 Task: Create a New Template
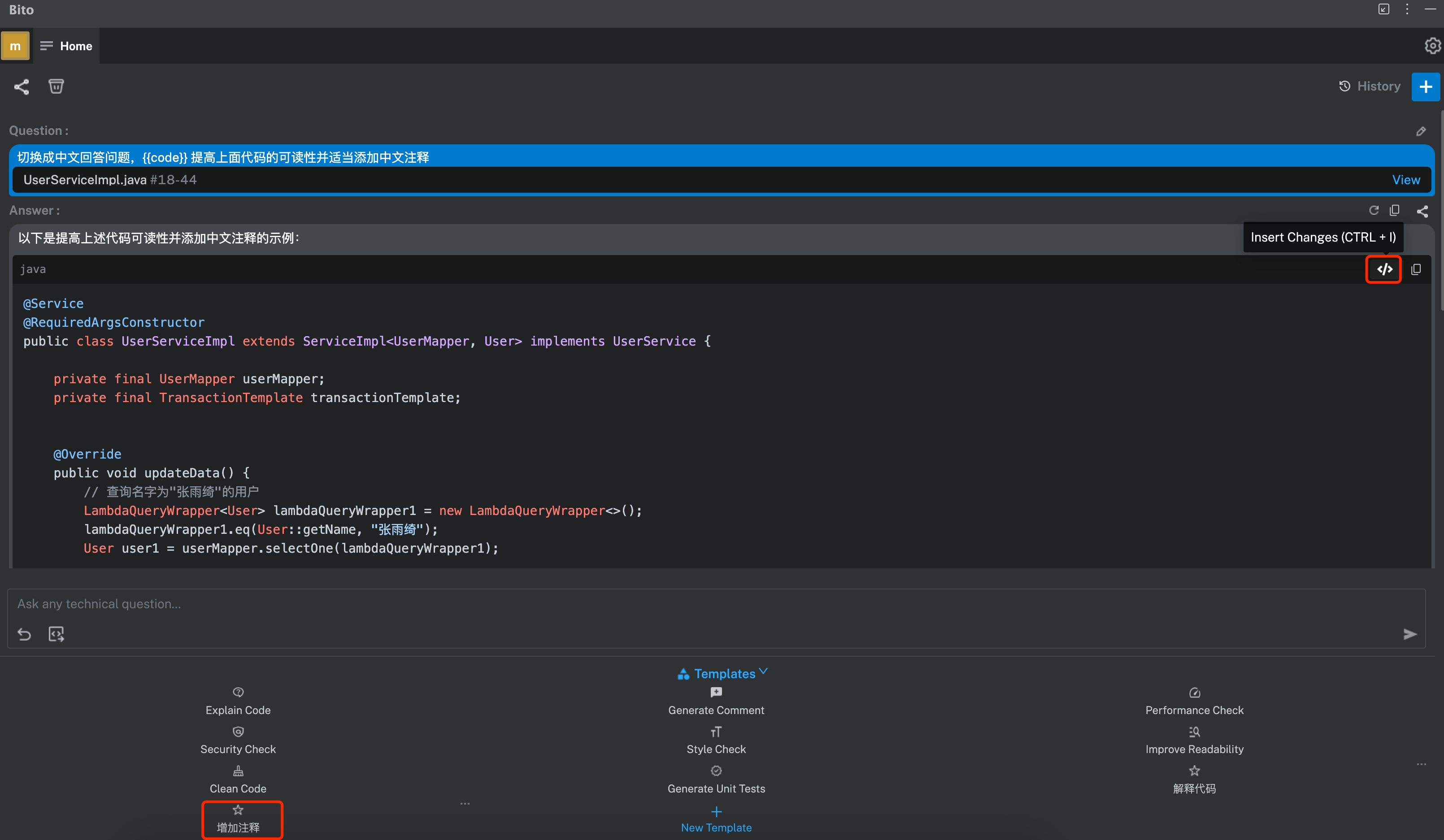coord(716,819)
